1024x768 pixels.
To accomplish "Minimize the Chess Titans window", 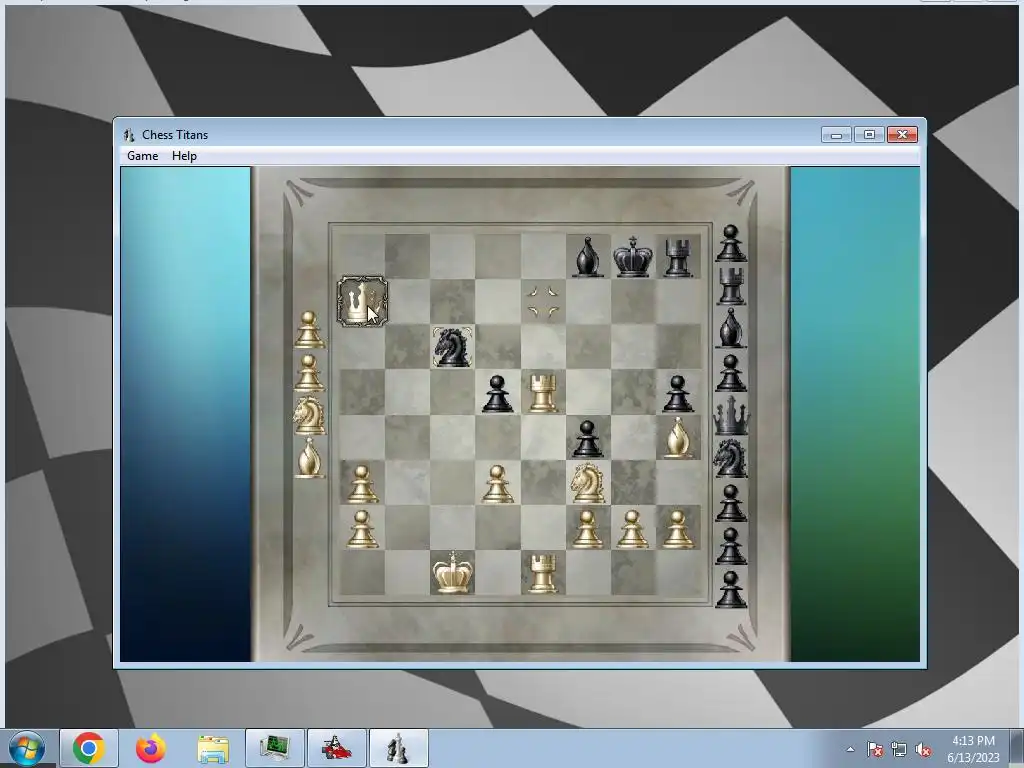I will point(836,135).
